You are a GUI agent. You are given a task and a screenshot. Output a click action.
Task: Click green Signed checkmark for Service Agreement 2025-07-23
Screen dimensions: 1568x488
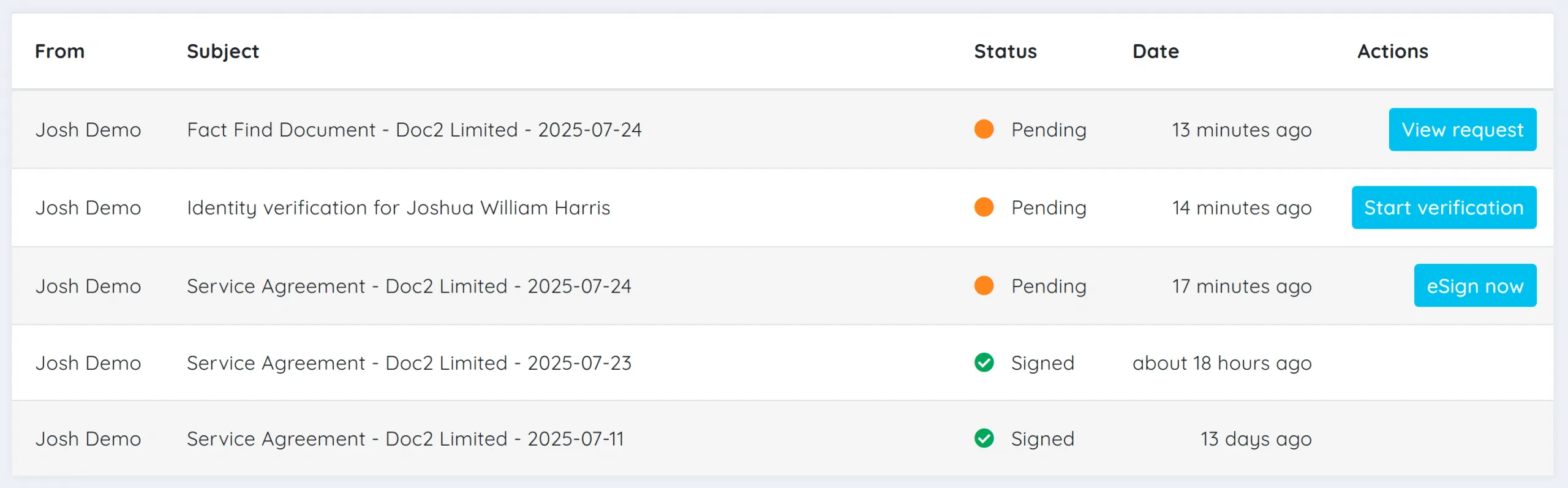(984, 362)
